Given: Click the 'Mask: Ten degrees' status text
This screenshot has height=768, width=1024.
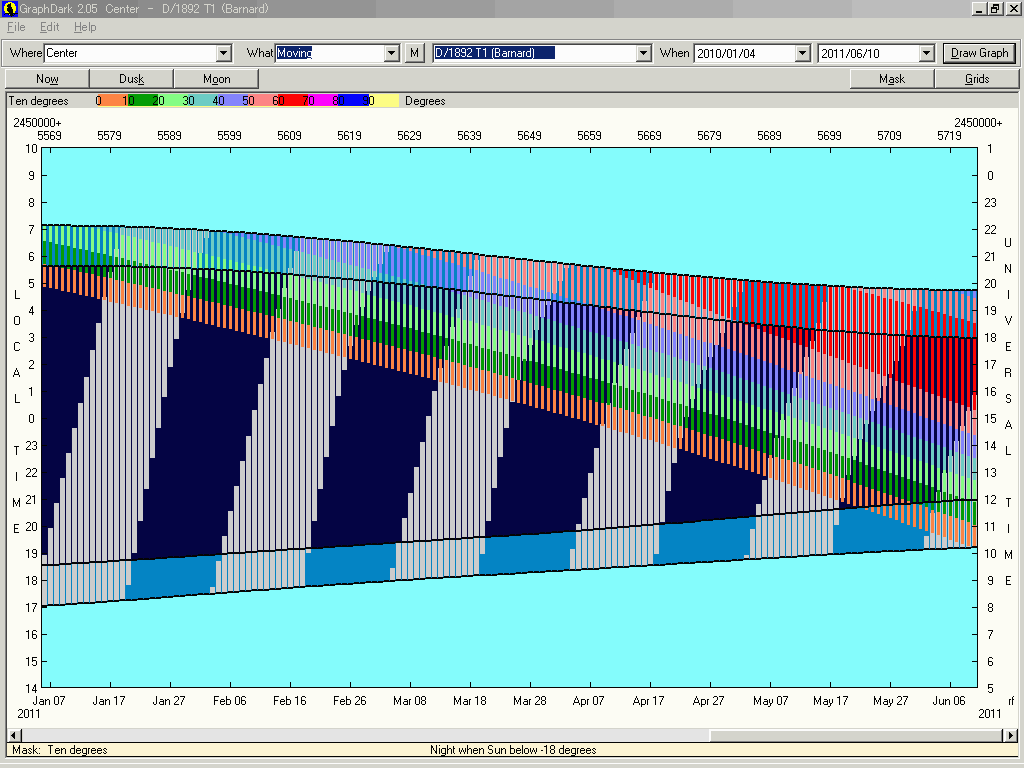Looking at the screenshot, I should 60,750.
